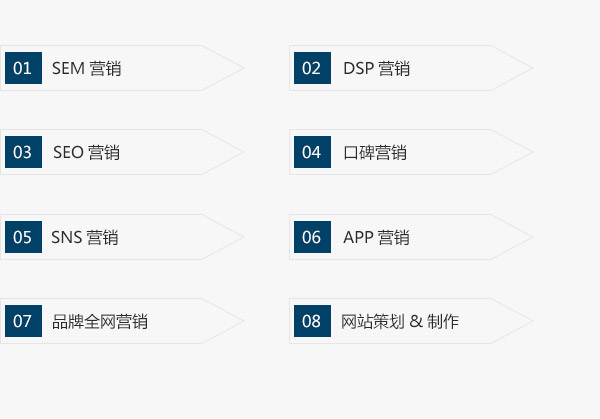Open 品牌全网营销 service entry
Viewport: 600px width, 419px height.
tap(100, 321)
